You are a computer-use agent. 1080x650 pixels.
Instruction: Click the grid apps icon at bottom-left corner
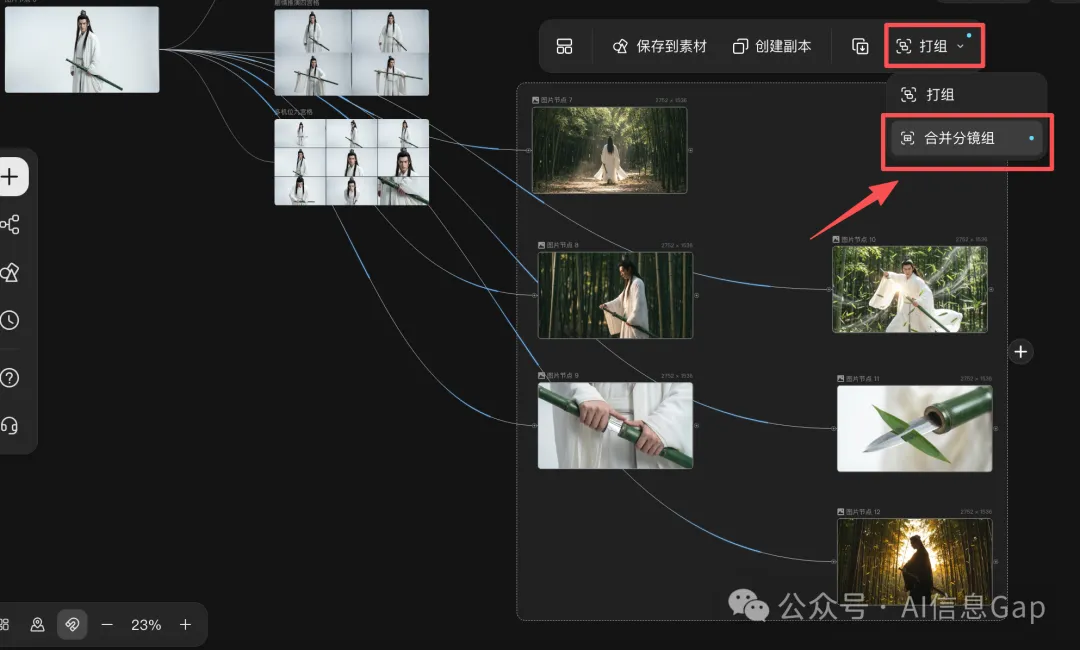click(3, 625)
